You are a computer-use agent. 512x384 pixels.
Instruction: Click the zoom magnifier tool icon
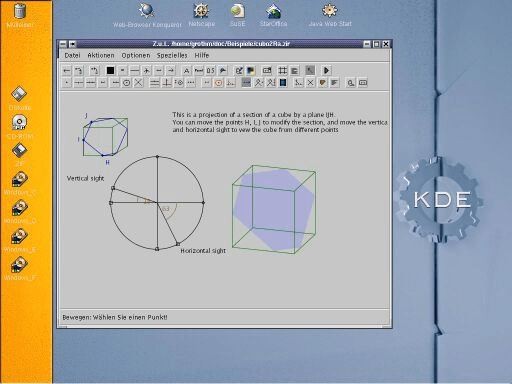point(351,83)
